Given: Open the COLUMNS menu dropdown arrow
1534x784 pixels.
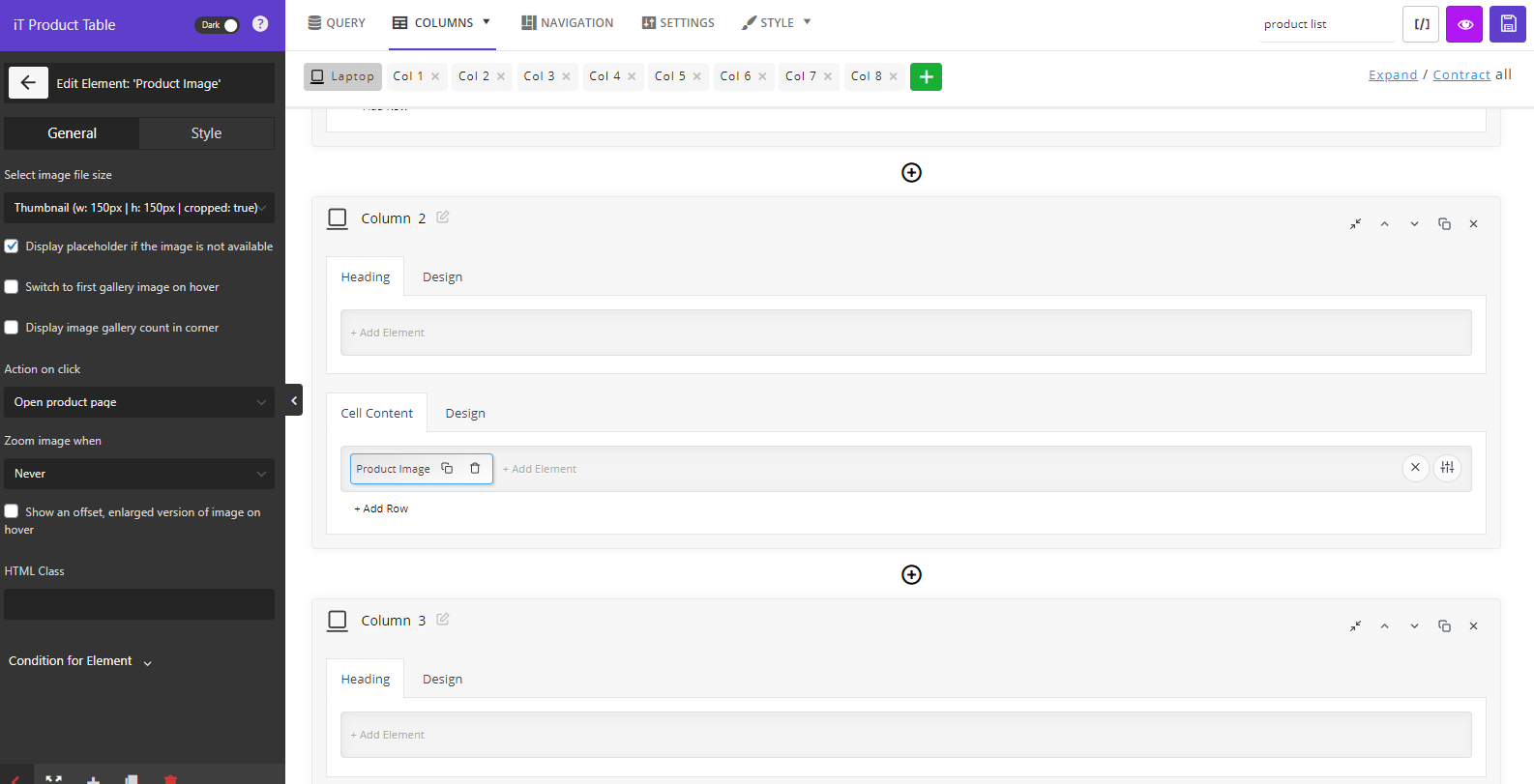Looking at the screenshot, I should pos(487,21).
